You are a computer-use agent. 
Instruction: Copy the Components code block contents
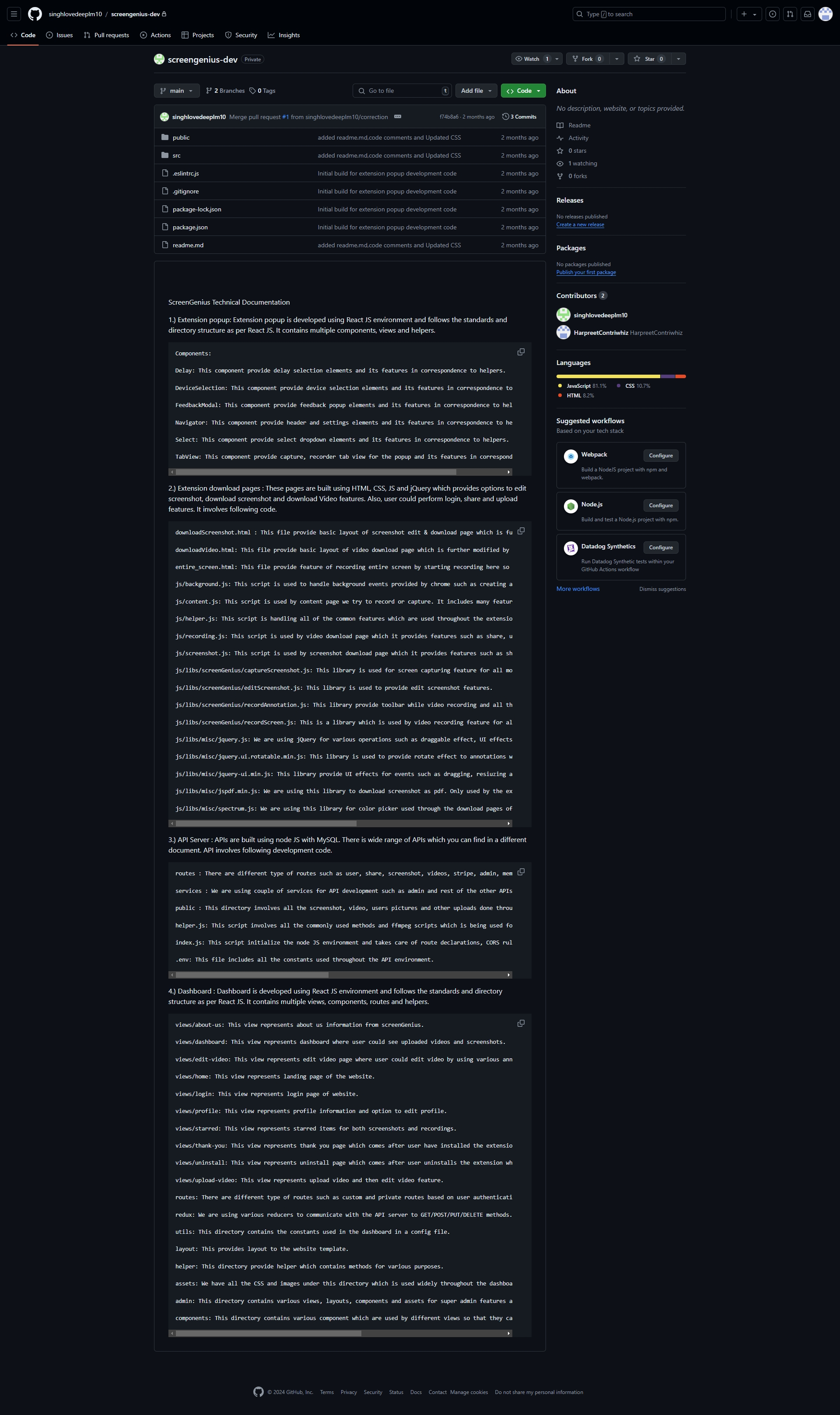(521, 352)
